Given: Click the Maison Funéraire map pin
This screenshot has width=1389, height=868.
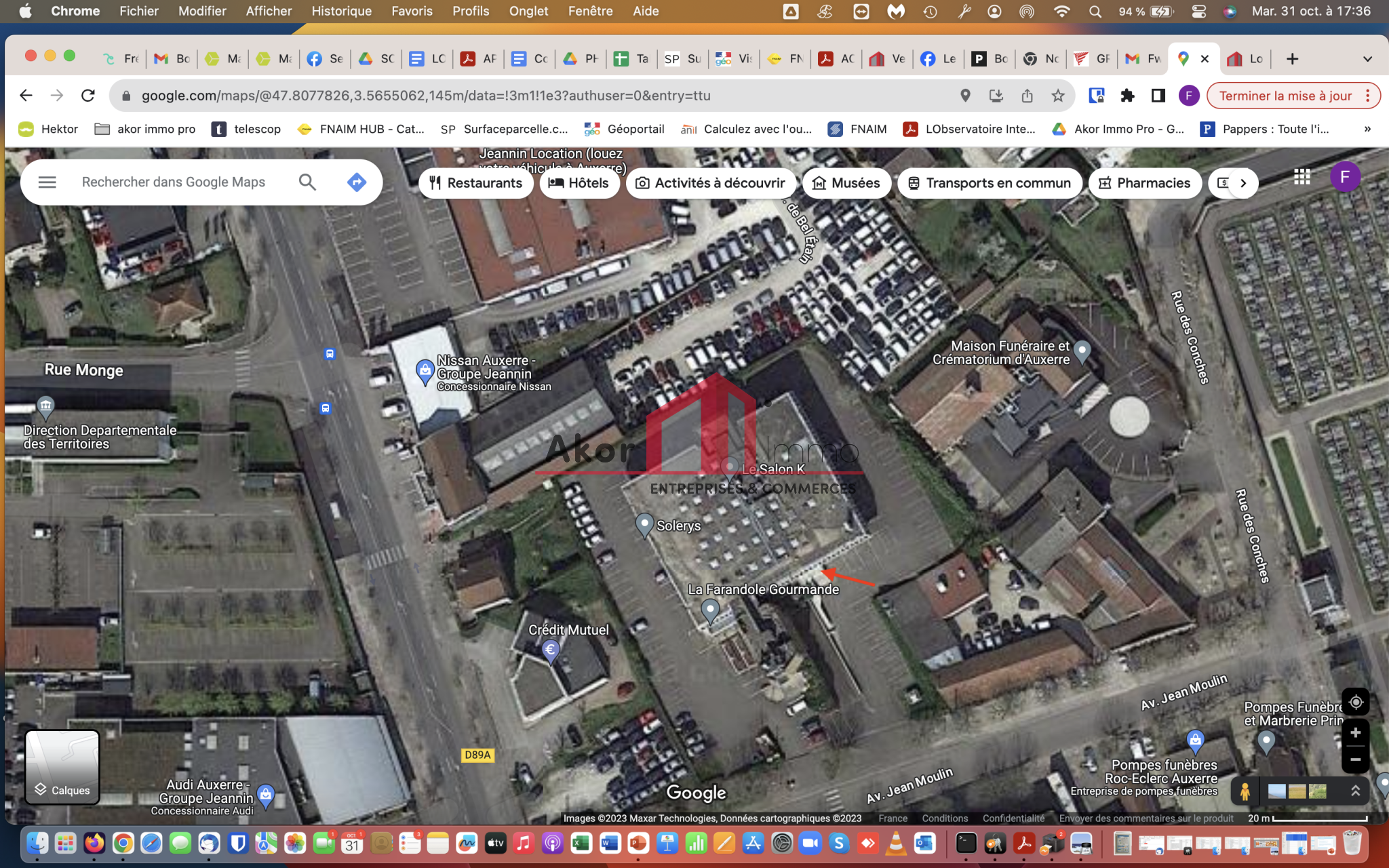Looking at the screenshot, I should tap(1082, 351).
